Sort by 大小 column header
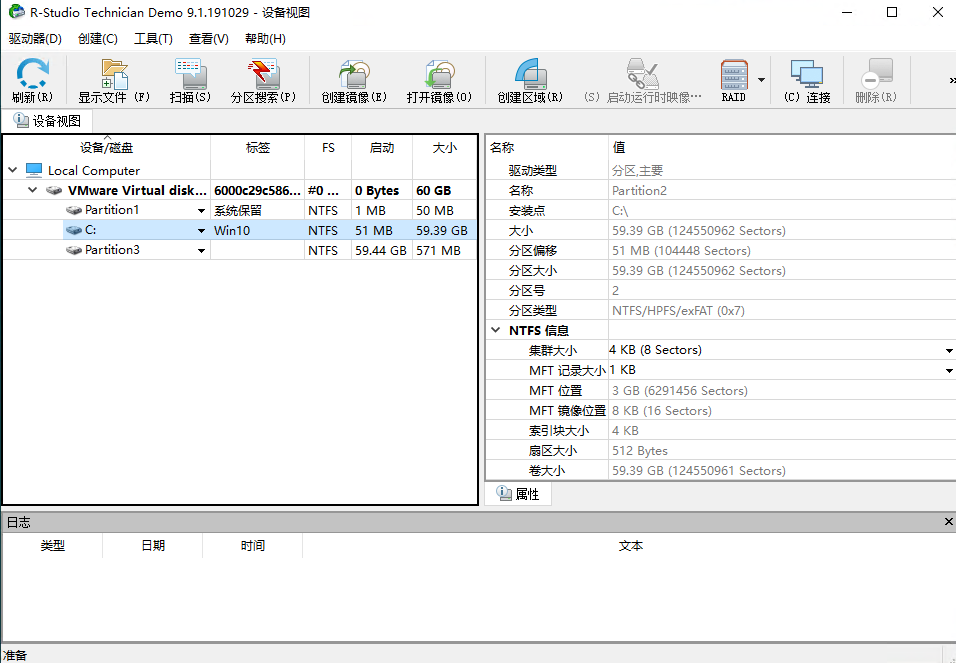Viewport: 956px width, 663px height. coord(444,148)
